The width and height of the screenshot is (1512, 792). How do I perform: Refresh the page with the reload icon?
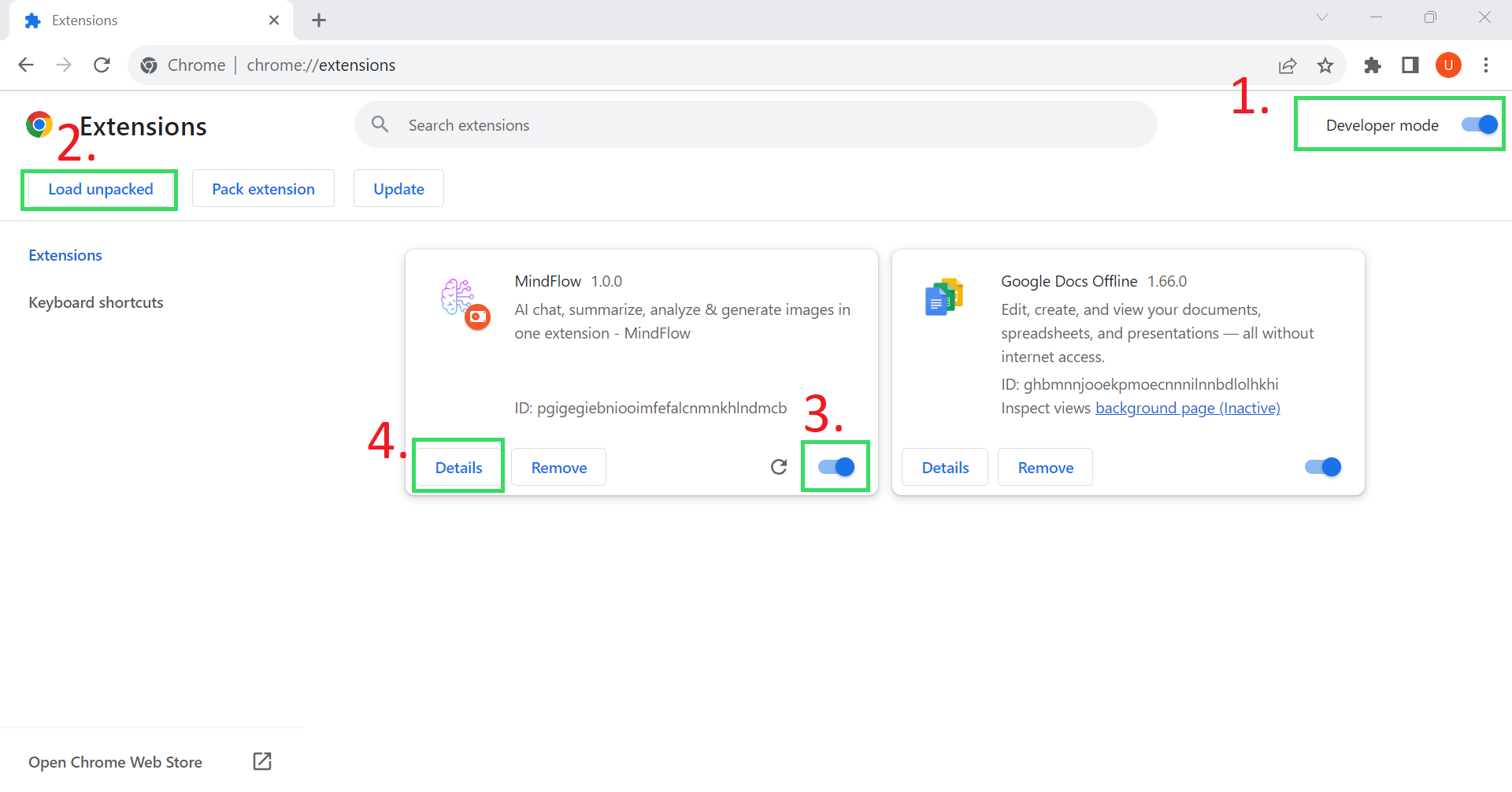click(102, 65)
